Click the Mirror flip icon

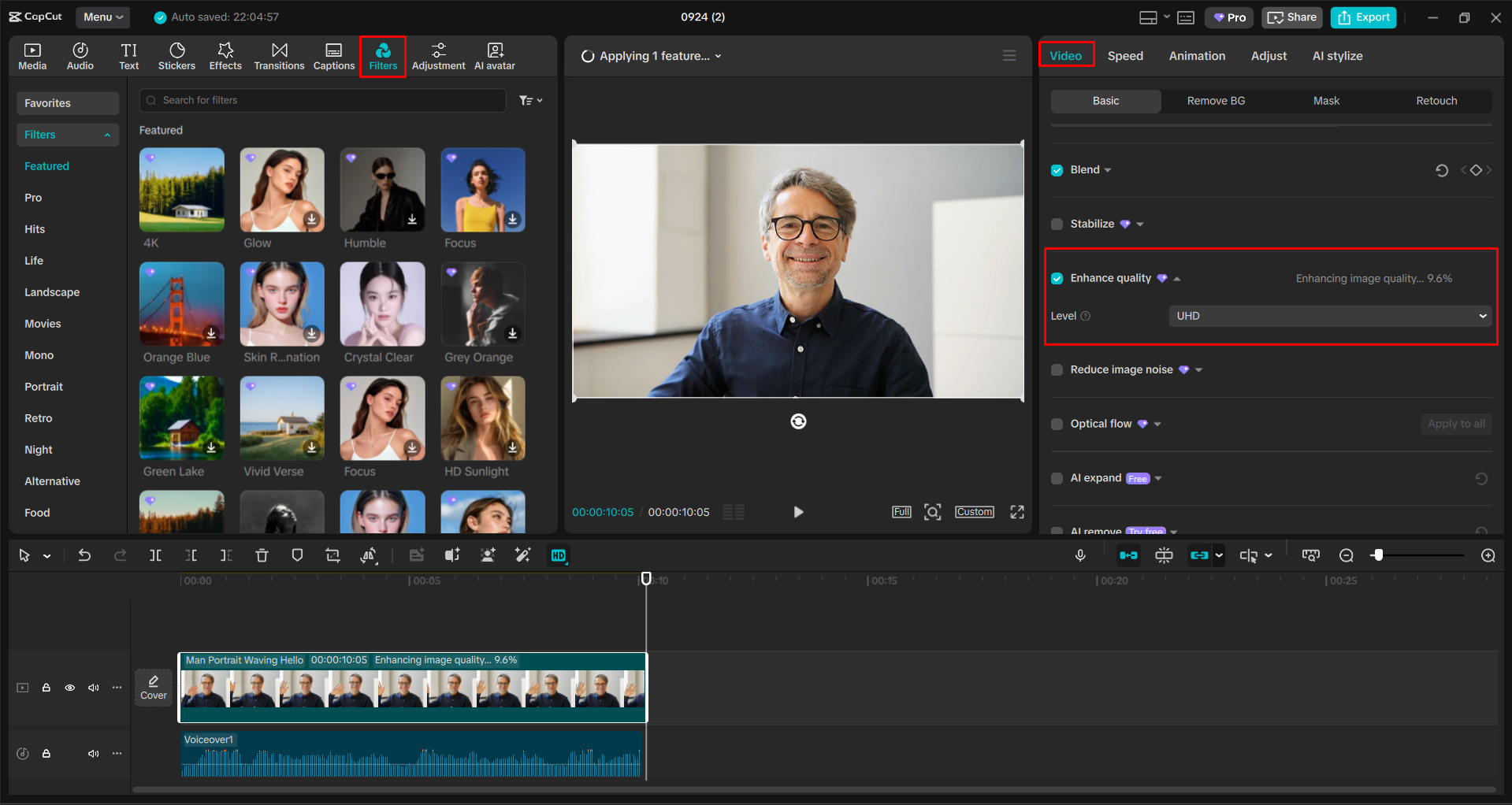368,555
